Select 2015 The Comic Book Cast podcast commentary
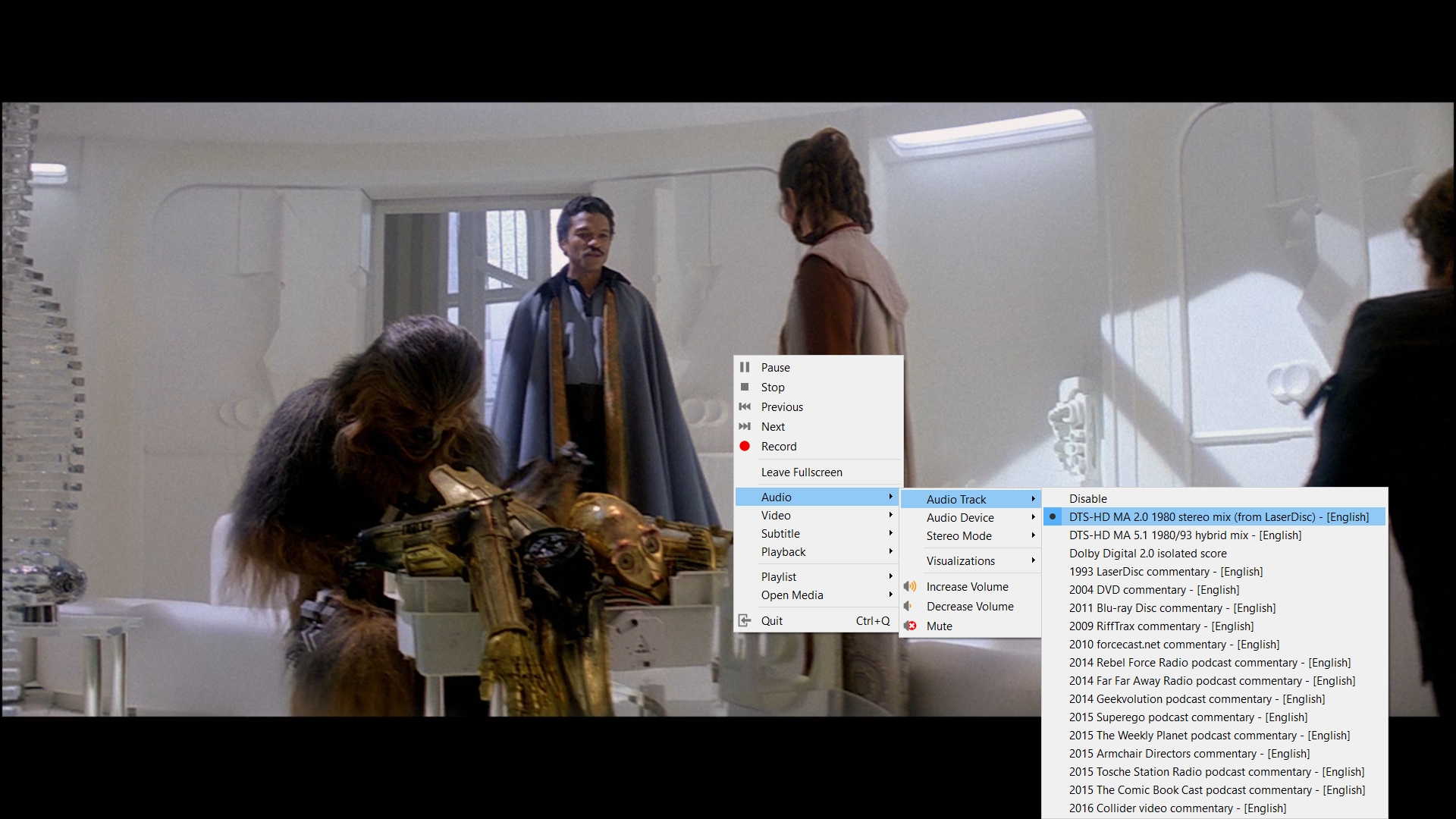The width and height of the screenshot is (1456, 819). [1215, 789]
